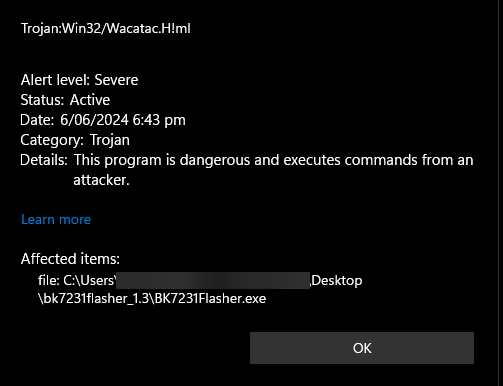Click the 6/06/2024 6:43 pm timestamp

(123, 120)
